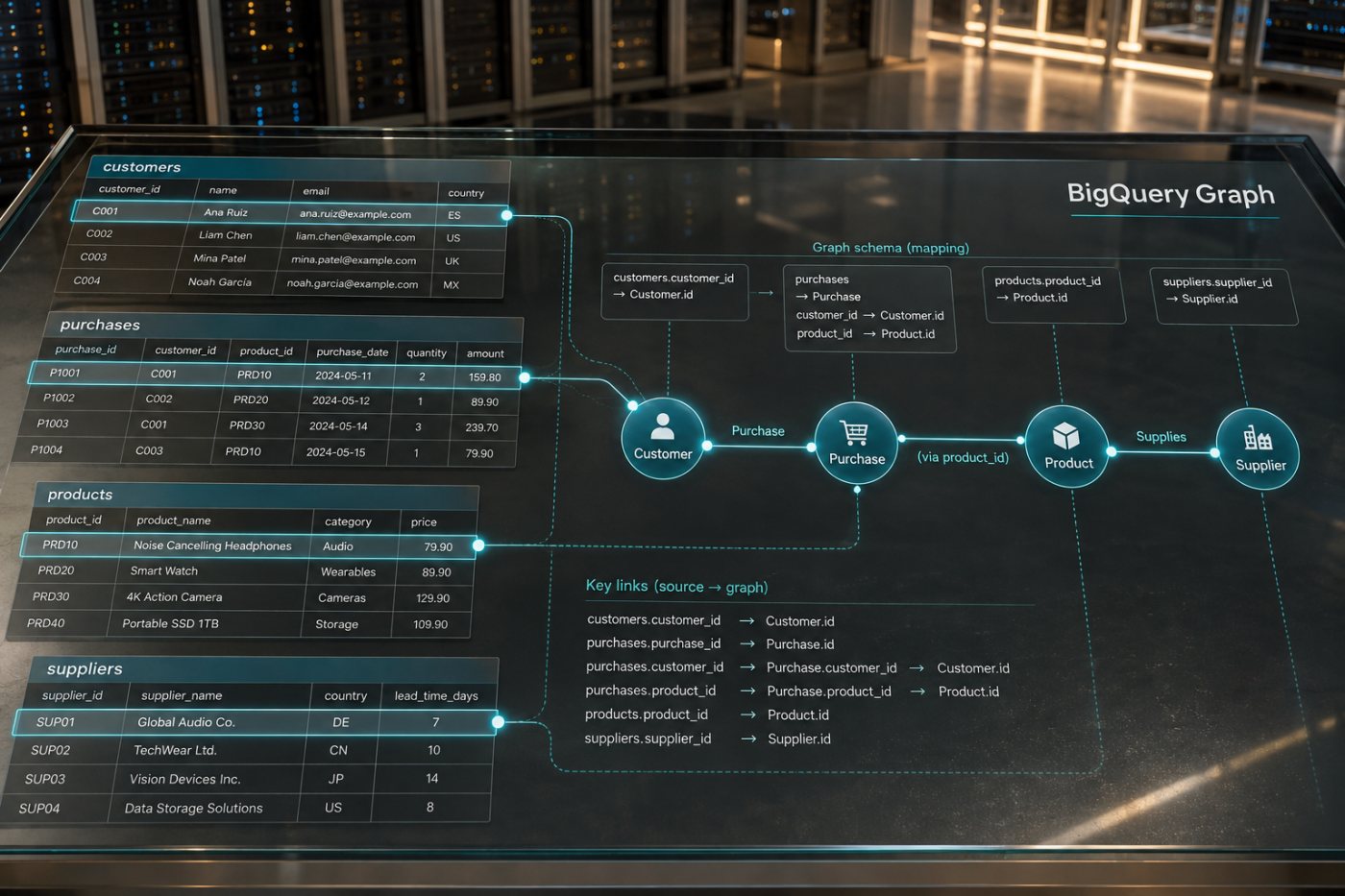Click the "Smart Watch" product name
Screen dimensions: 1345x896
click(164, 570)
